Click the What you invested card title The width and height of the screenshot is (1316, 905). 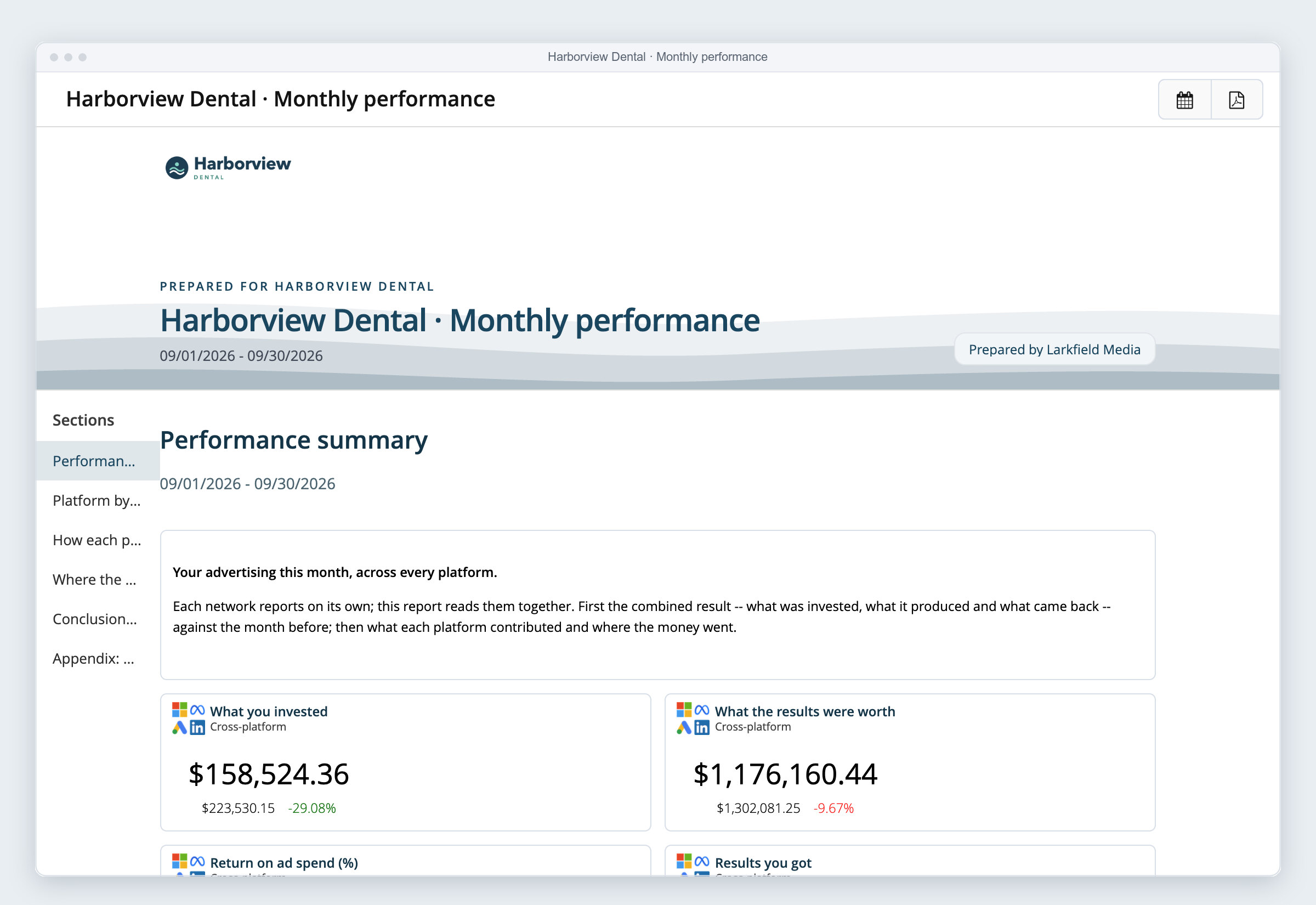pos(269,711)
